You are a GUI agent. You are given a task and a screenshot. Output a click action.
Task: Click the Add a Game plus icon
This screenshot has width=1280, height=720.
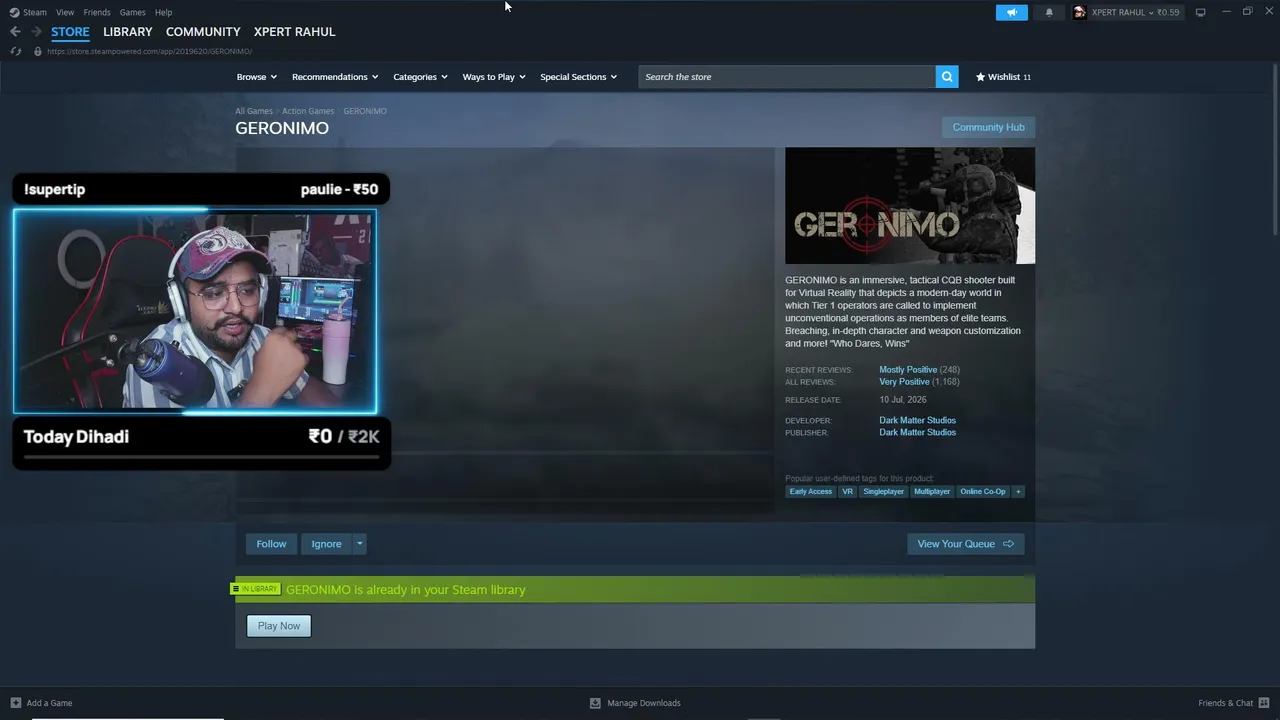coord(15,703)
